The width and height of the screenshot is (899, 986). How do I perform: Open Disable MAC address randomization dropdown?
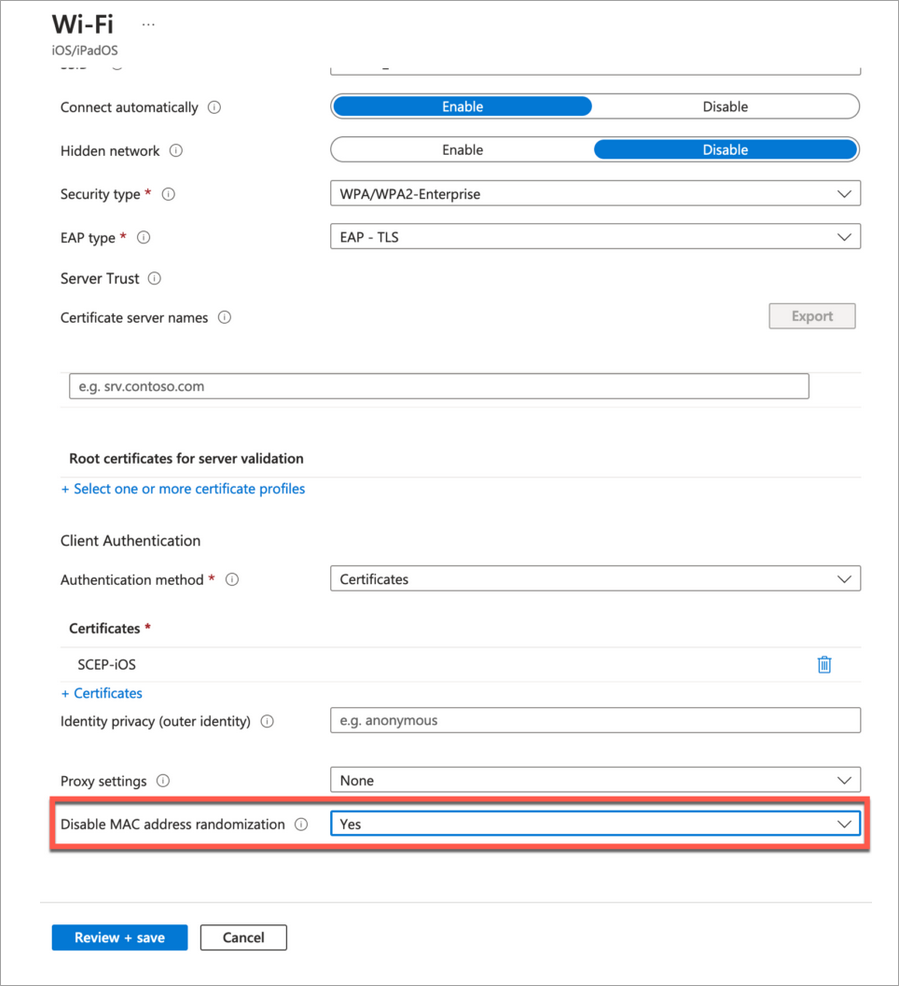[x=595, y=824]
